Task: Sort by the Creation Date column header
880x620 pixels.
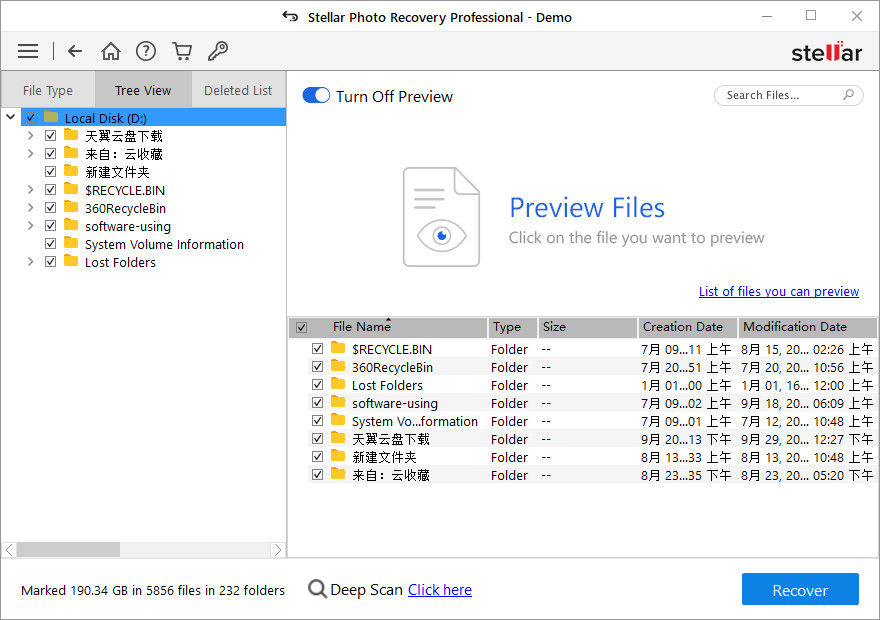Action: pos(688,327)
